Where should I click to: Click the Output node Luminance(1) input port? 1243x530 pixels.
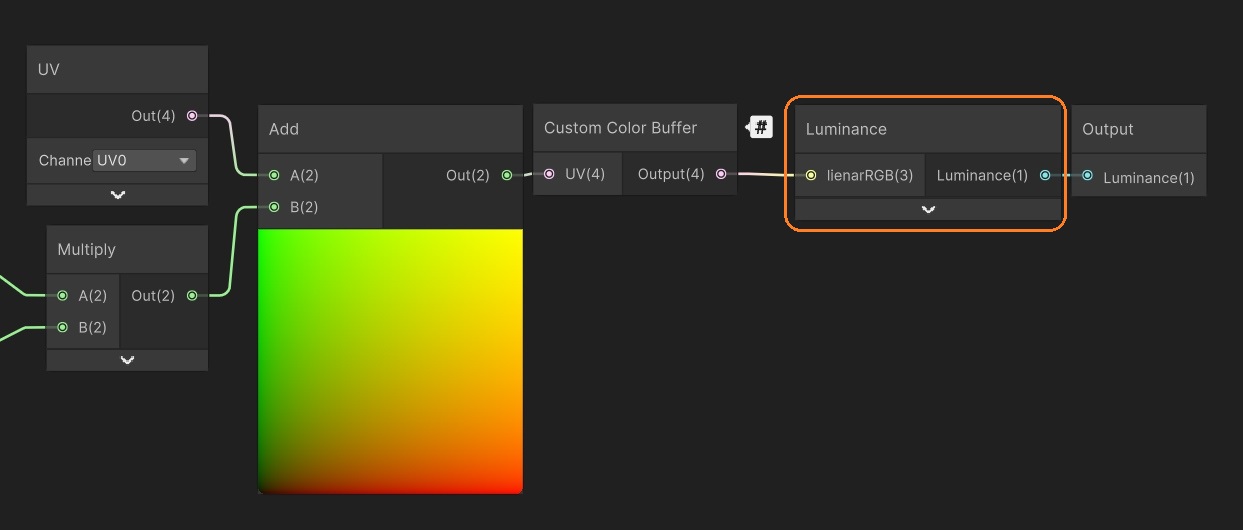1087,177
